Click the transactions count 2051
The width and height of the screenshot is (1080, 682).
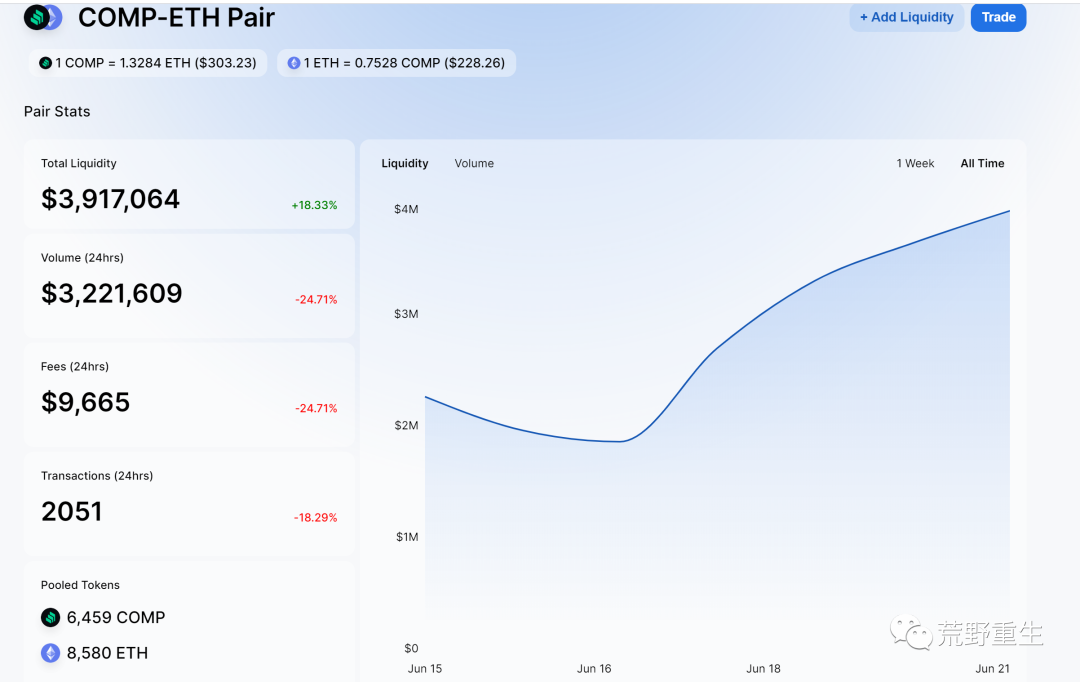[72, 511]
